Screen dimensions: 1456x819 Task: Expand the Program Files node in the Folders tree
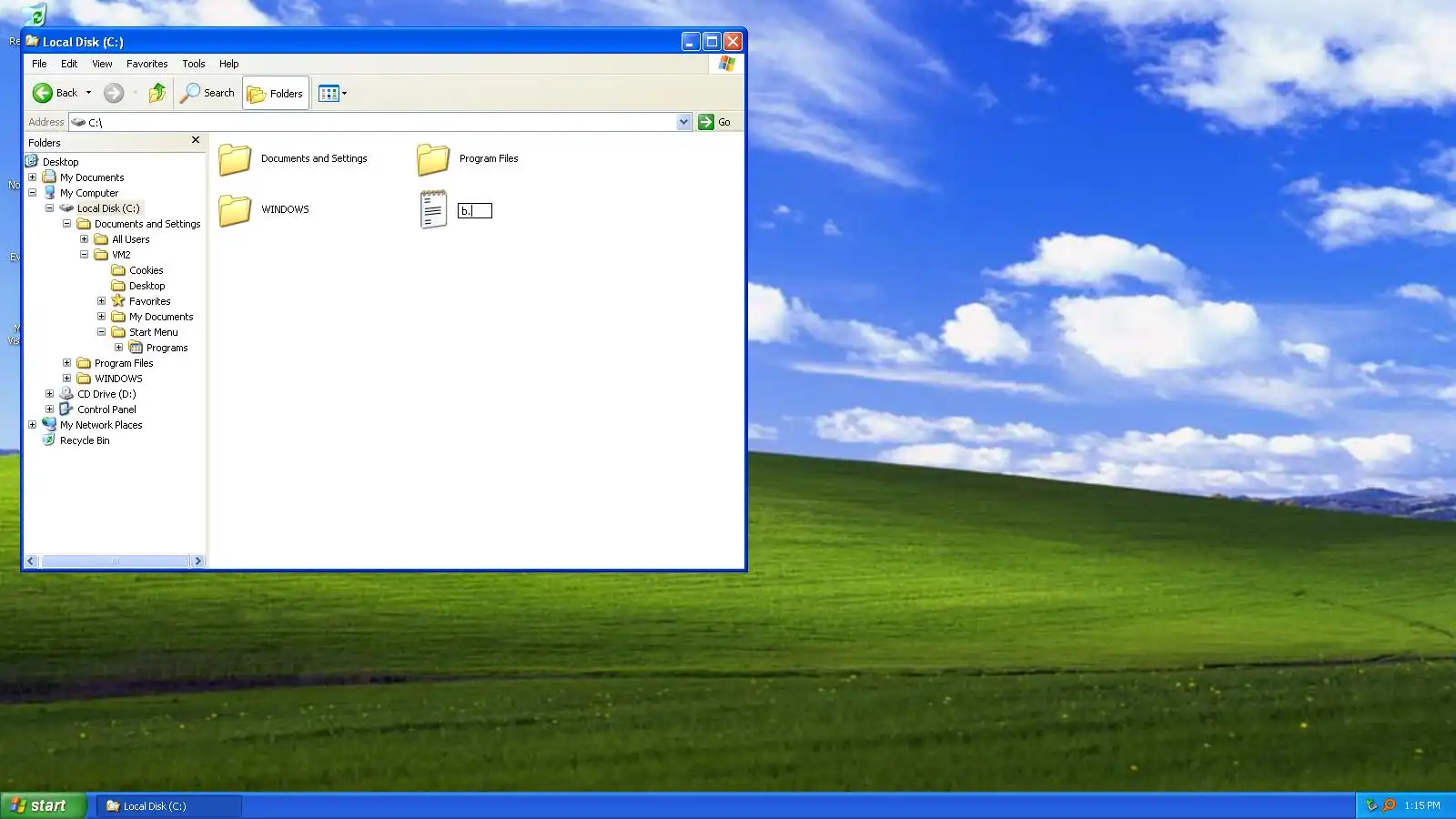(x=67, y=362)
